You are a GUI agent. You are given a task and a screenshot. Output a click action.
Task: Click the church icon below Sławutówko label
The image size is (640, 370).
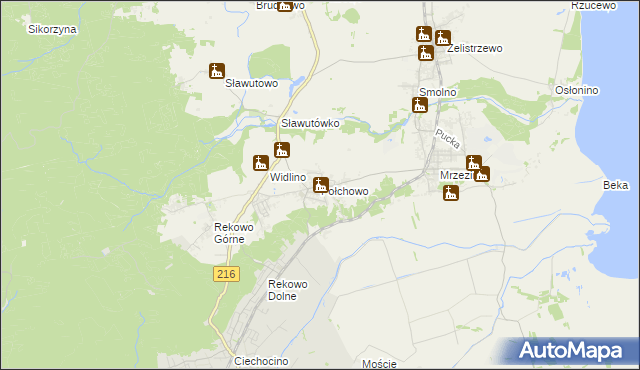282,150
